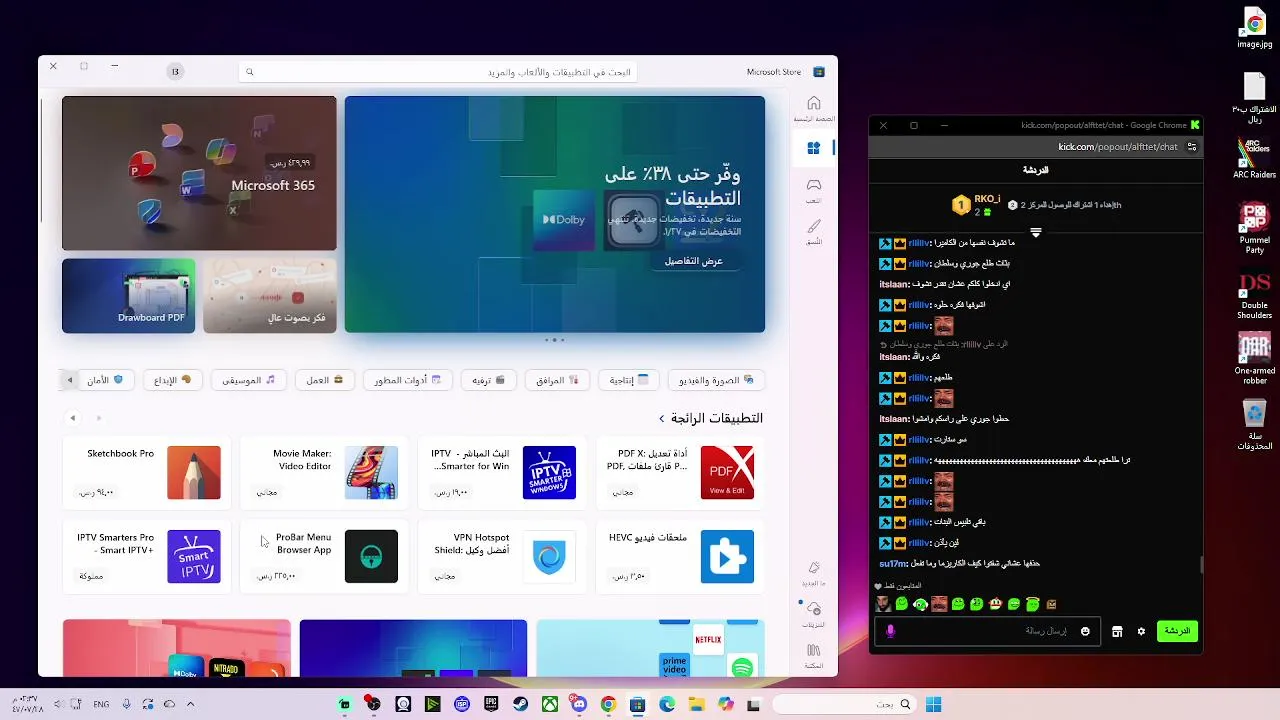This screenshot has height=720, width=1280.
Task: Select the Developer tools category chip
Action: 408,380
